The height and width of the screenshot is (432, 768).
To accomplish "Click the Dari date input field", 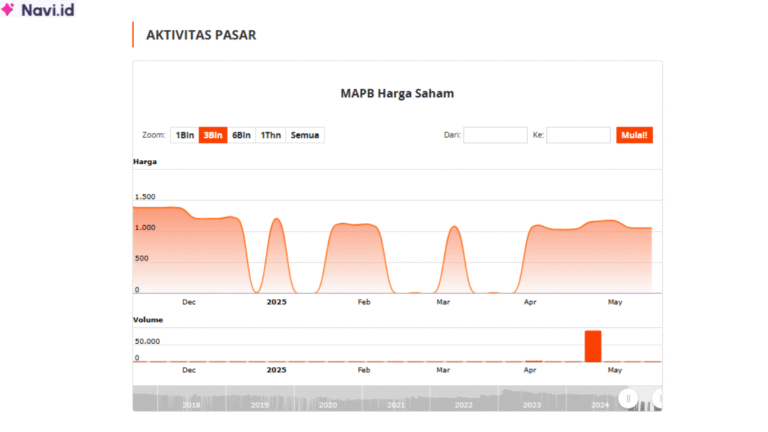I will click(x=495, y=135).
